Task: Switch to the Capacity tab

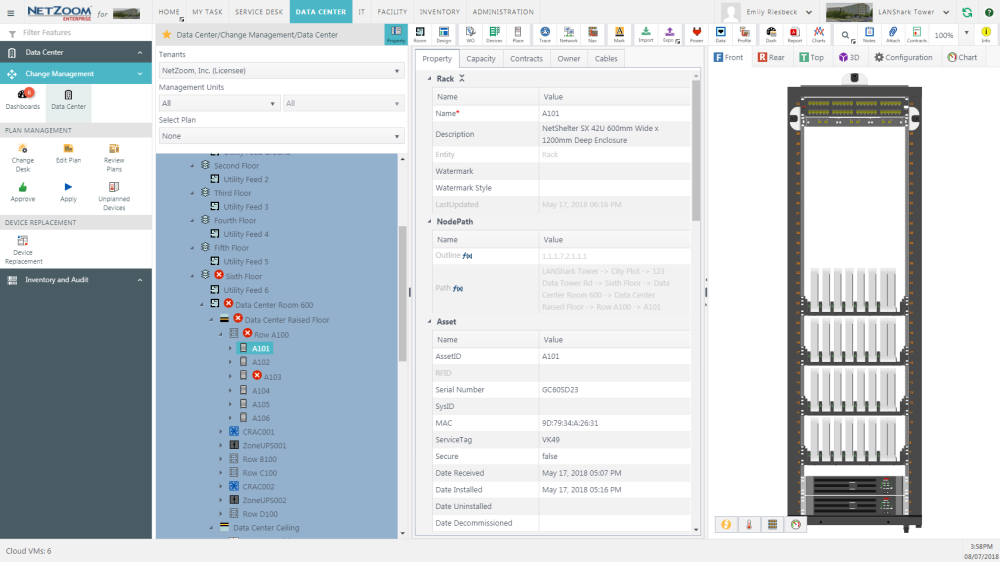Action: (x=481, y=59)
